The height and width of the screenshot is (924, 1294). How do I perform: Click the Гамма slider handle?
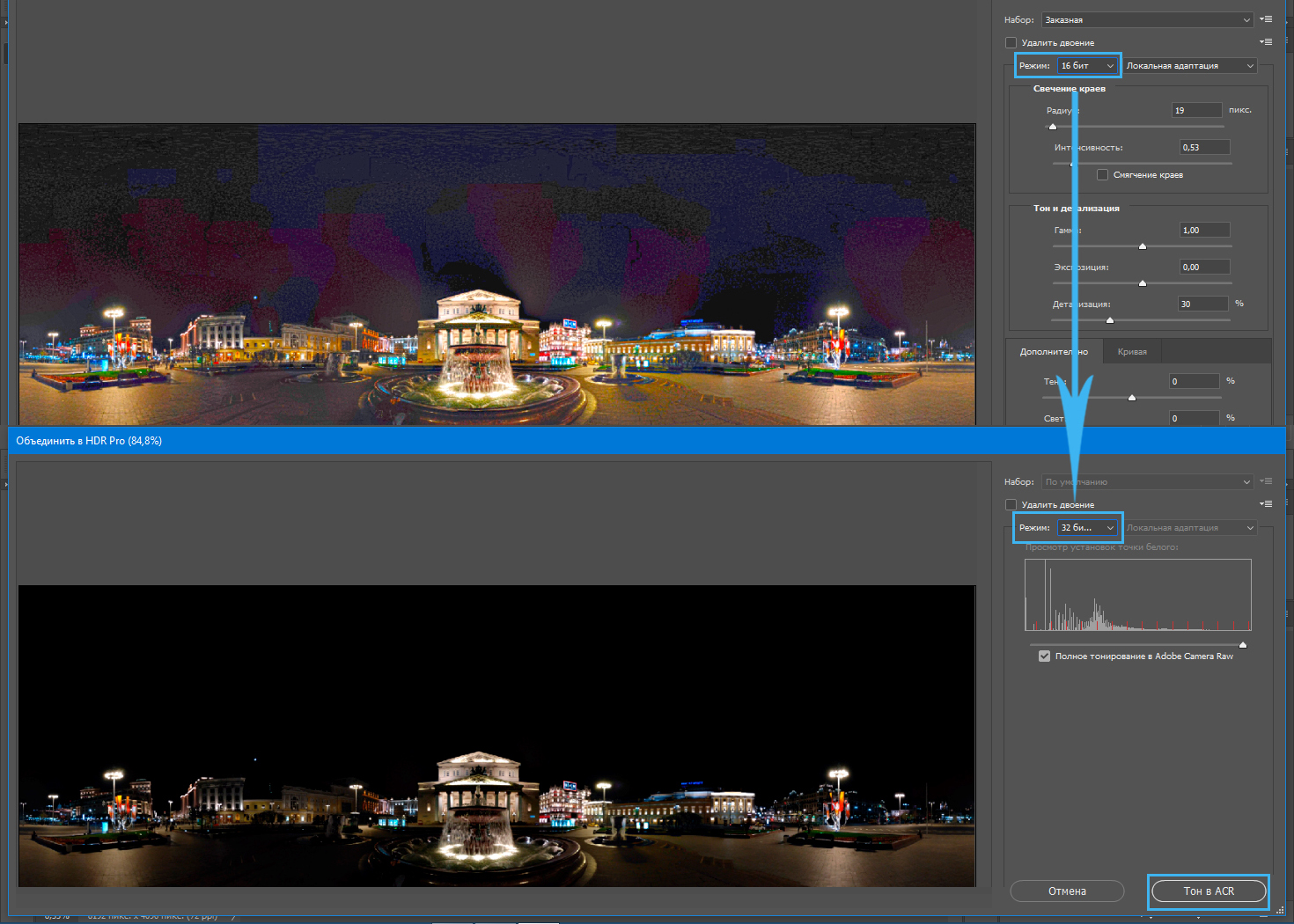pos(1143,246)
